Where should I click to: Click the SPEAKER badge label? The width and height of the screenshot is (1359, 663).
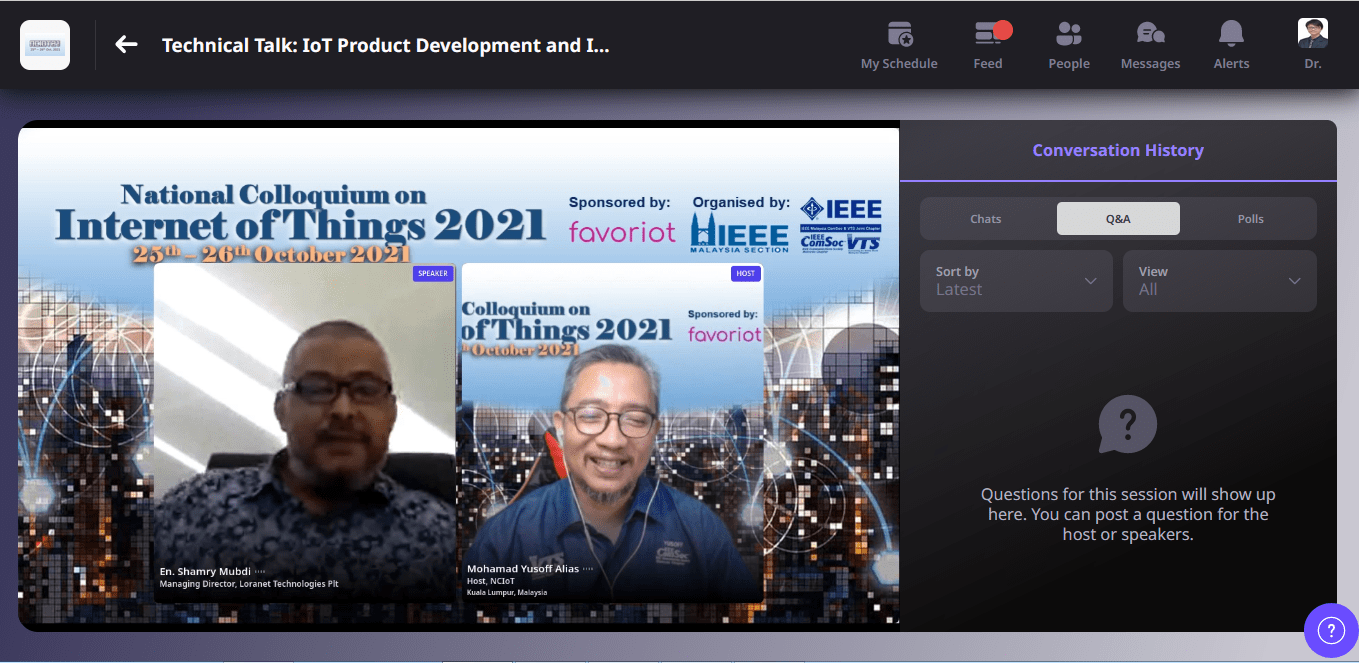point(433,273)
